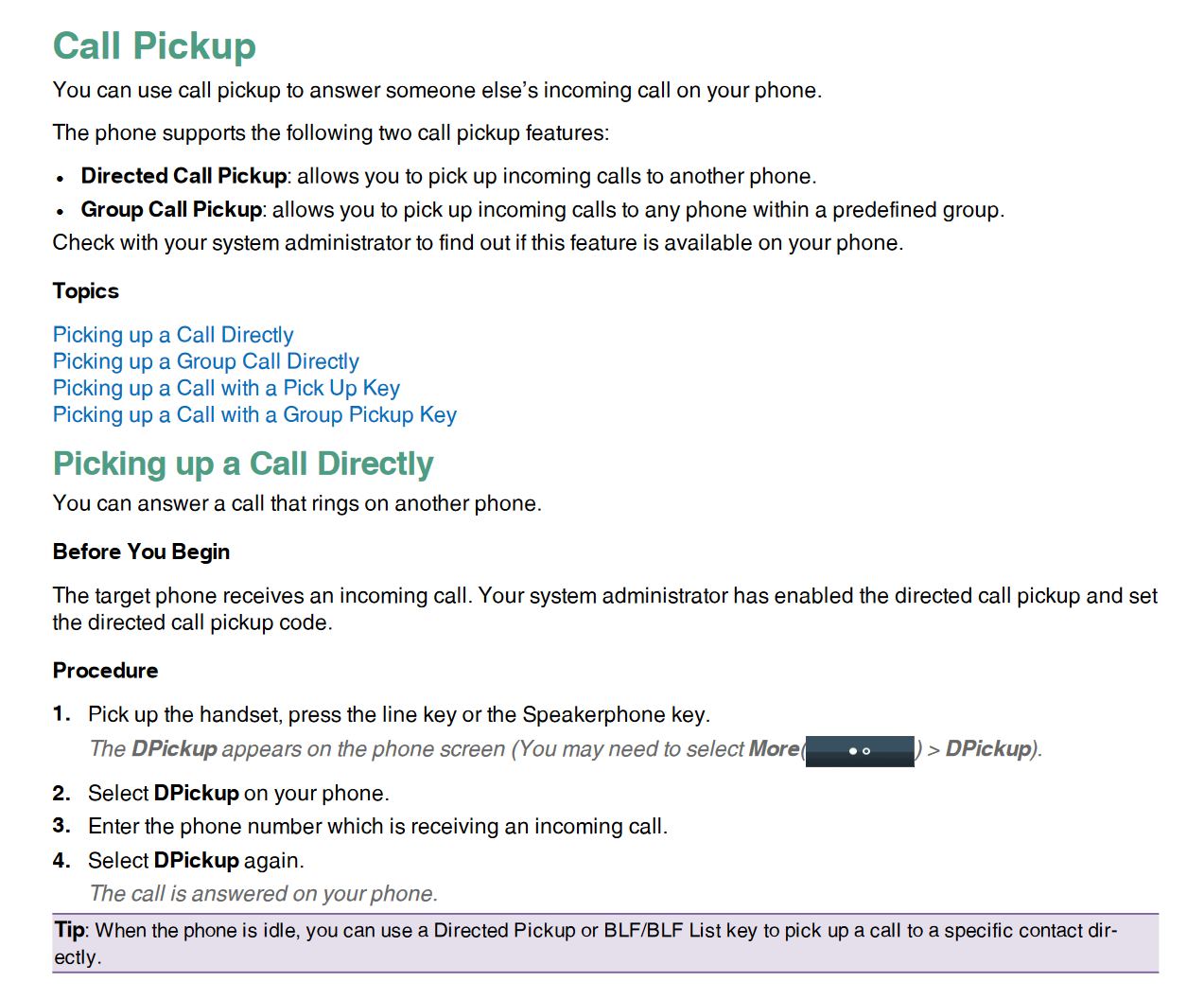Click the Call Pickup main heading
This screenshot has height=999, width=1204.
coord(154,45)
